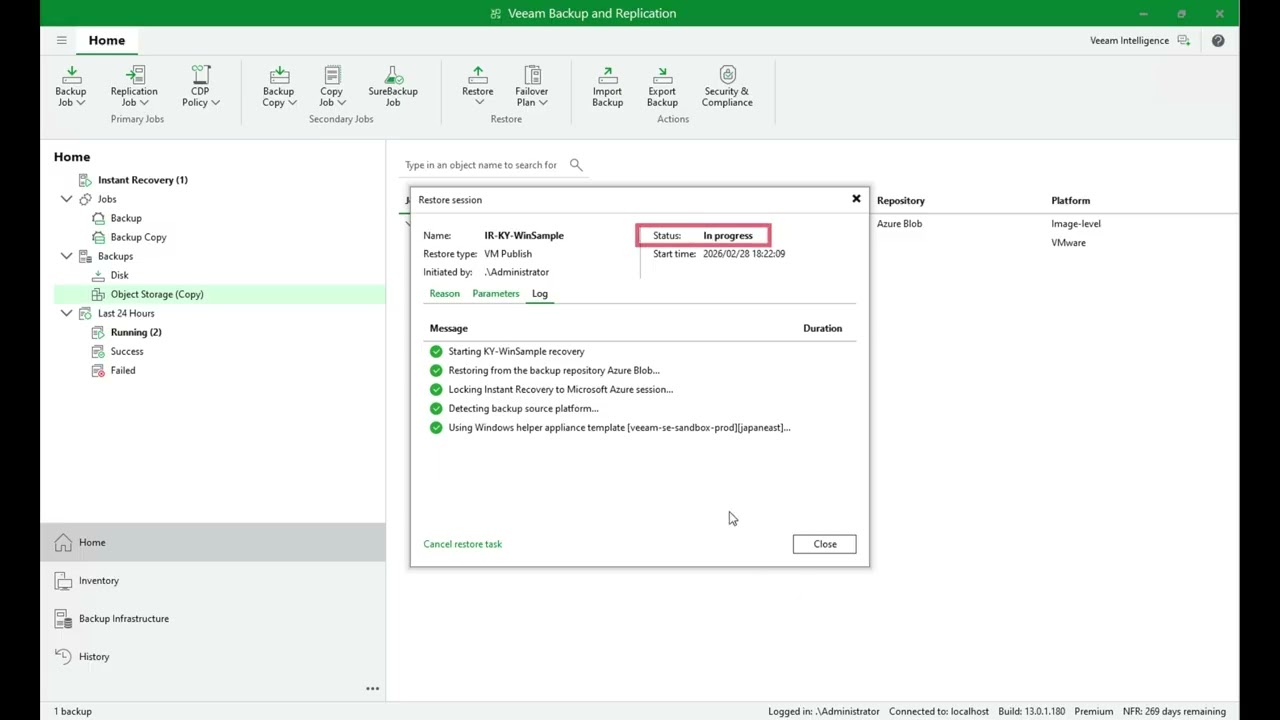Click the Azure Blob repository cell
This screenshot has height=720, width=1280.
pyautogui.click(x=900, y=224)
